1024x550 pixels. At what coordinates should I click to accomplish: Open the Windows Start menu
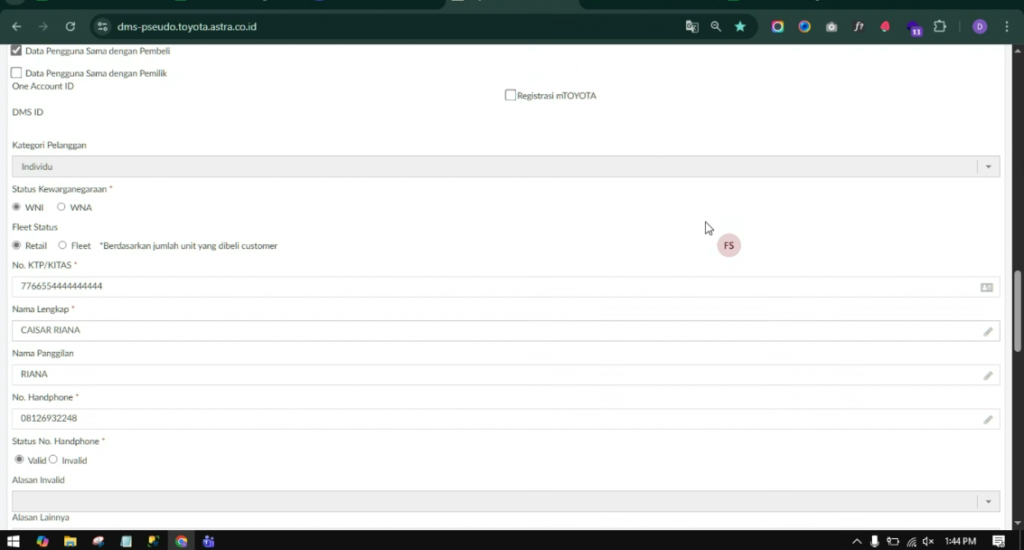click(x=14, y=541)
